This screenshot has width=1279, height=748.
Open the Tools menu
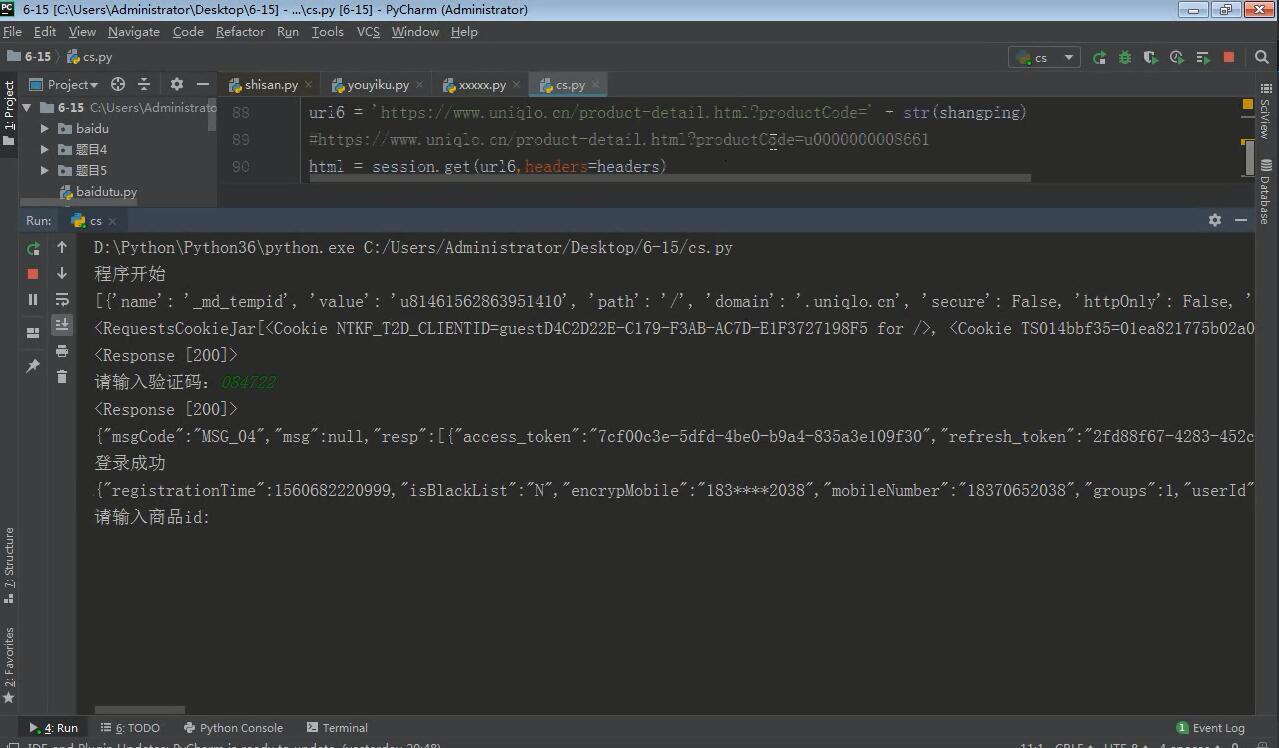pyautogui.click(x=327, y=32)
